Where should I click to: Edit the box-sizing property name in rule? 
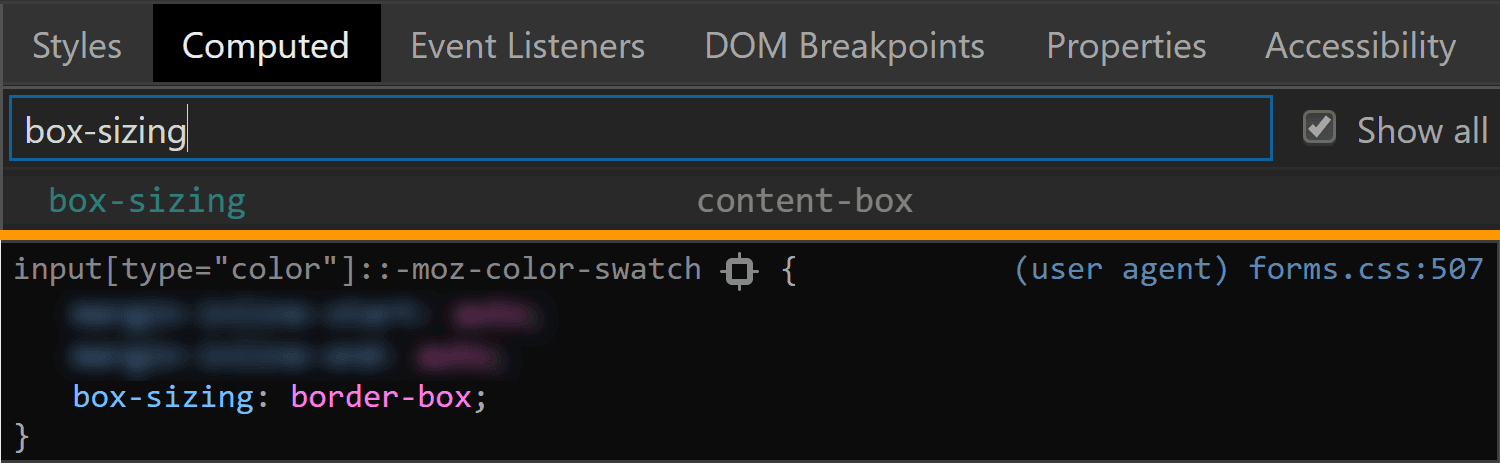point(163,397)
